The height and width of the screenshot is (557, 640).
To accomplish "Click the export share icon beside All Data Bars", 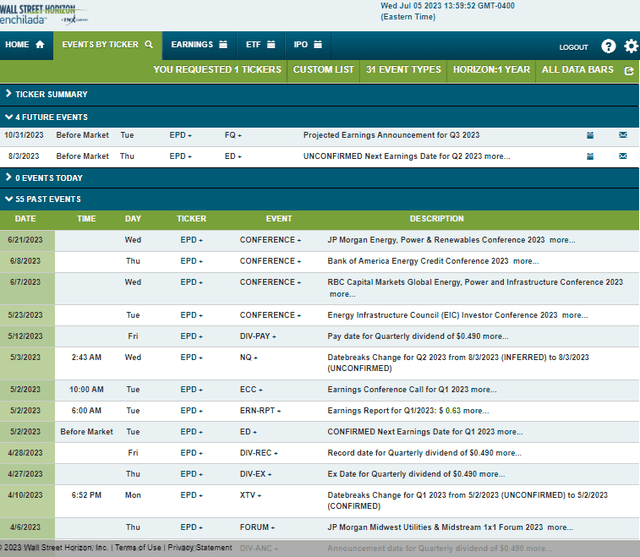I will [x=629, y=71].
